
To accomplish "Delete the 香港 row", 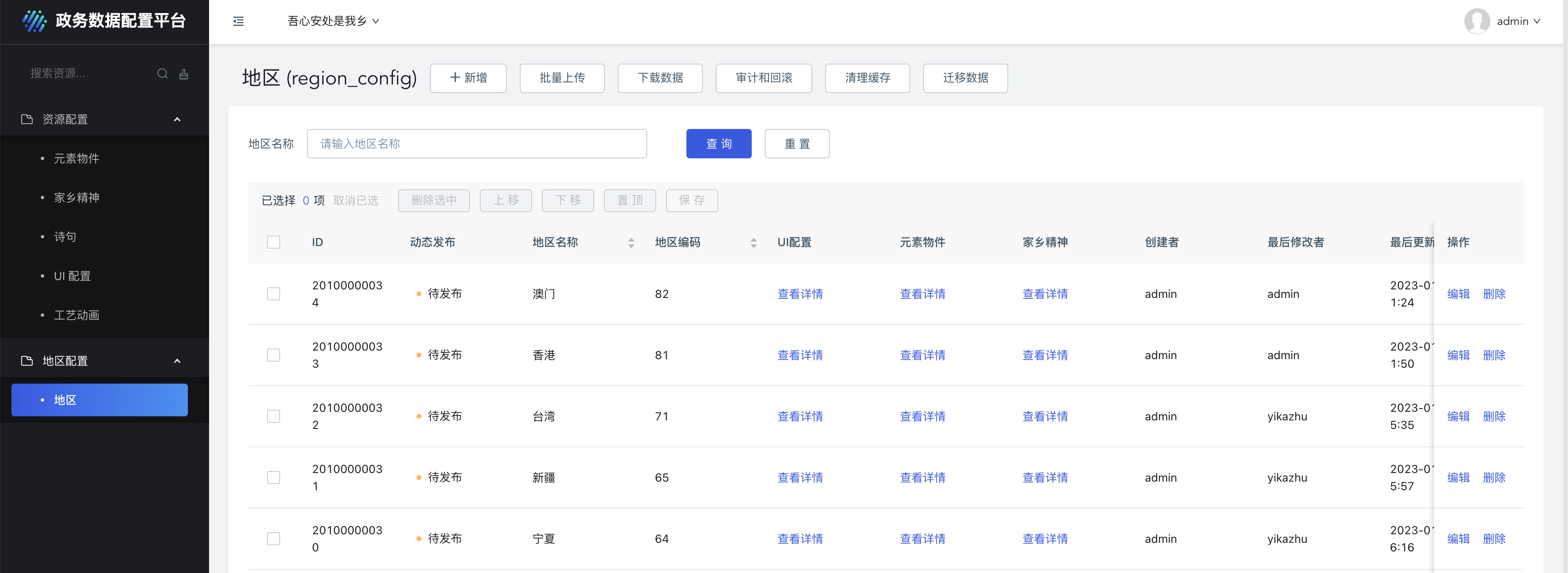I will 1494,355.
